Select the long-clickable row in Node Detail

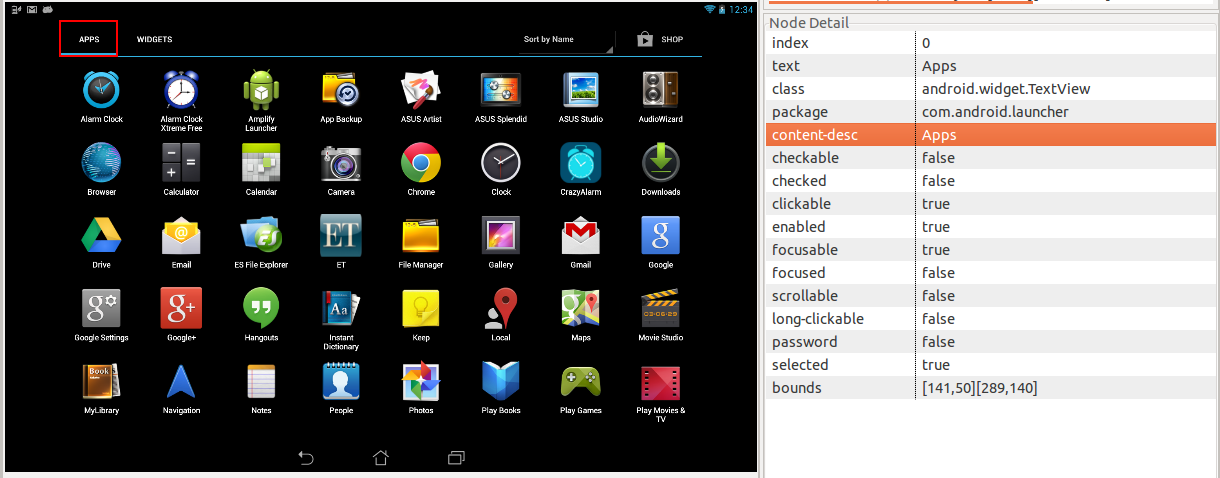(991, 318)
